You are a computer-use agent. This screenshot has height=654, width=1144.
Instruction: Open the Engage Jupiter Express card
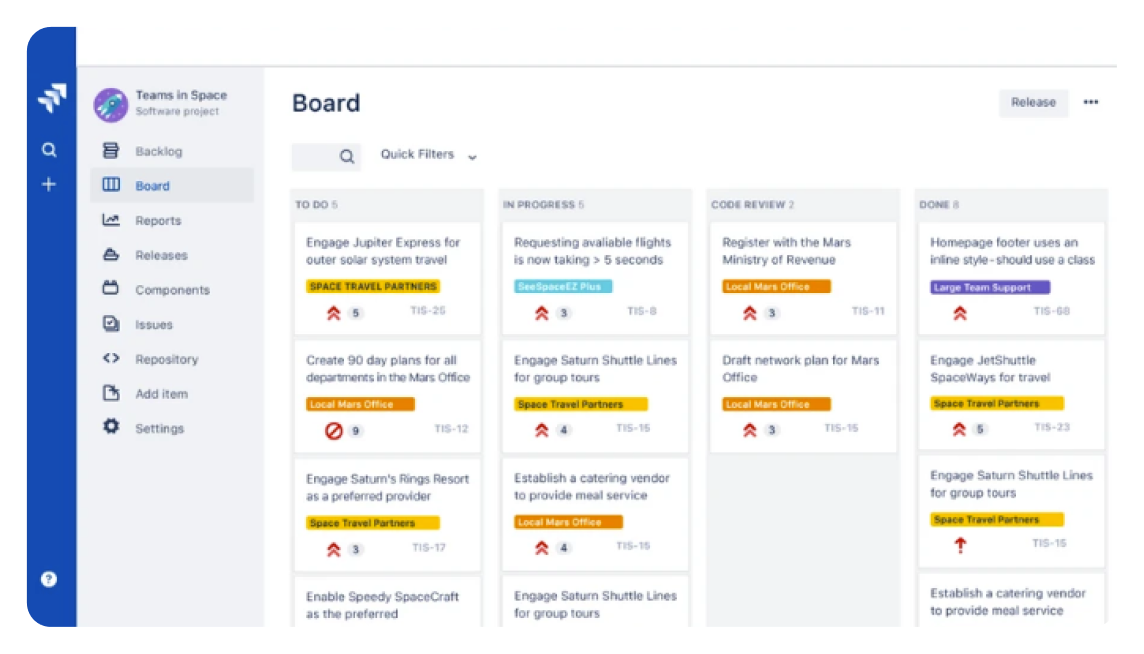click(383, 251)
